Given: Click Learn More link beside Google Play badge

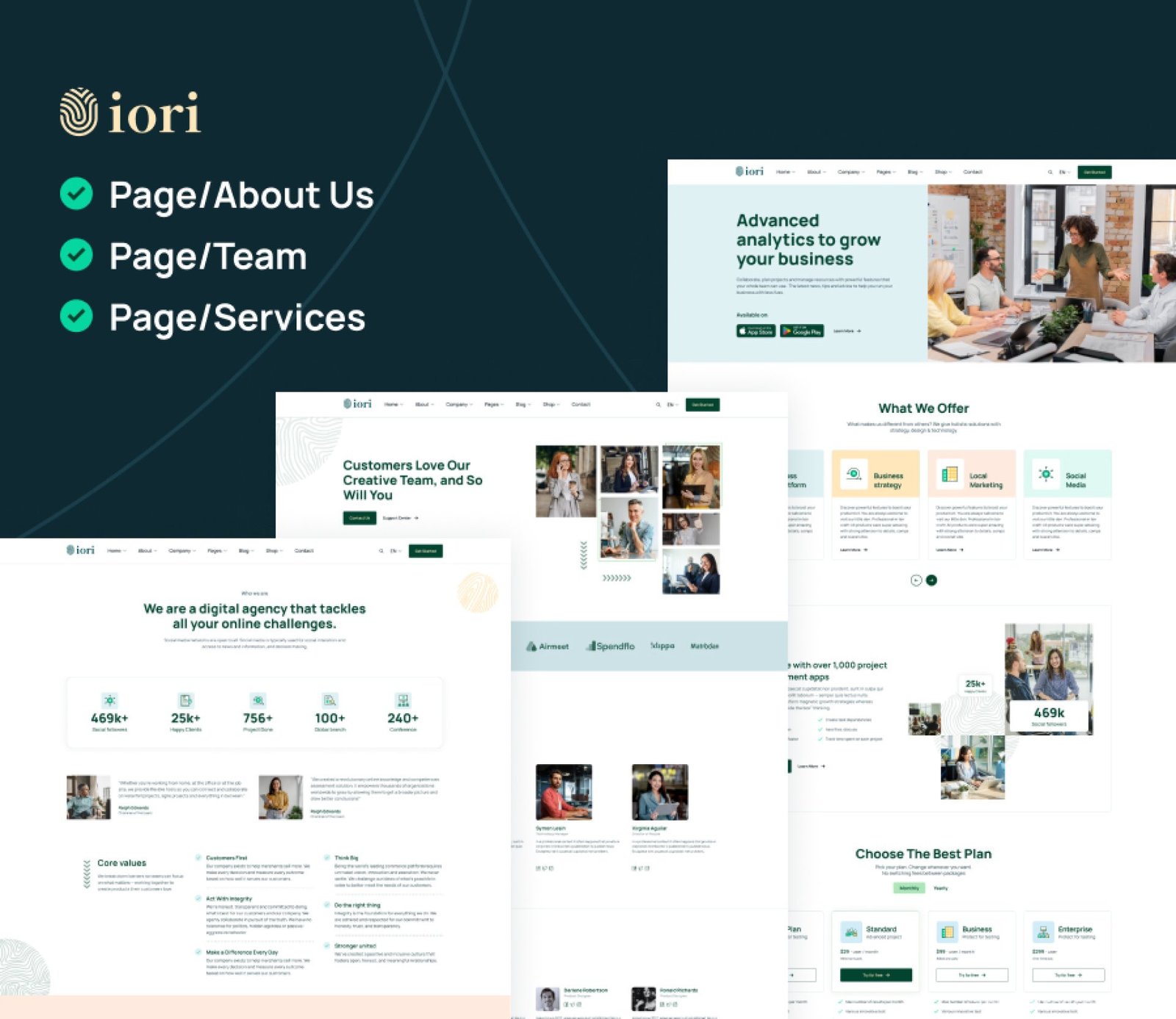Looking at the screenshot, I should pos(847,331).
